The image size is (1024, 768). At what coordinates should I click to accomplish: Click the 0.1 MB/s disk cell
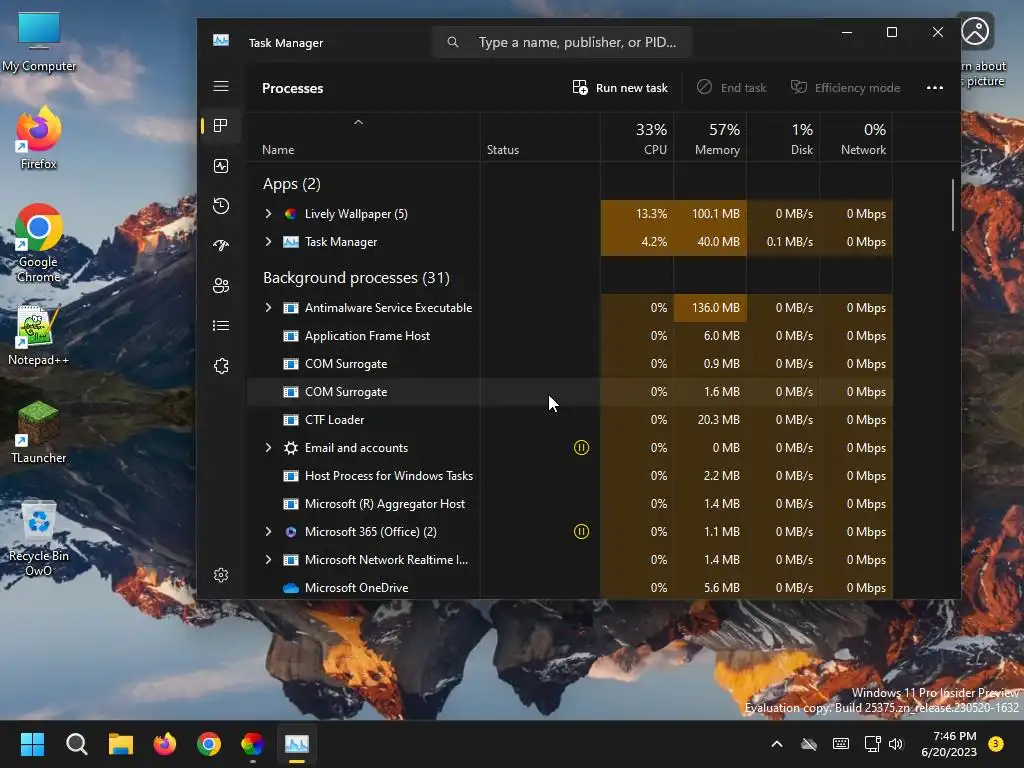point(783,242)
